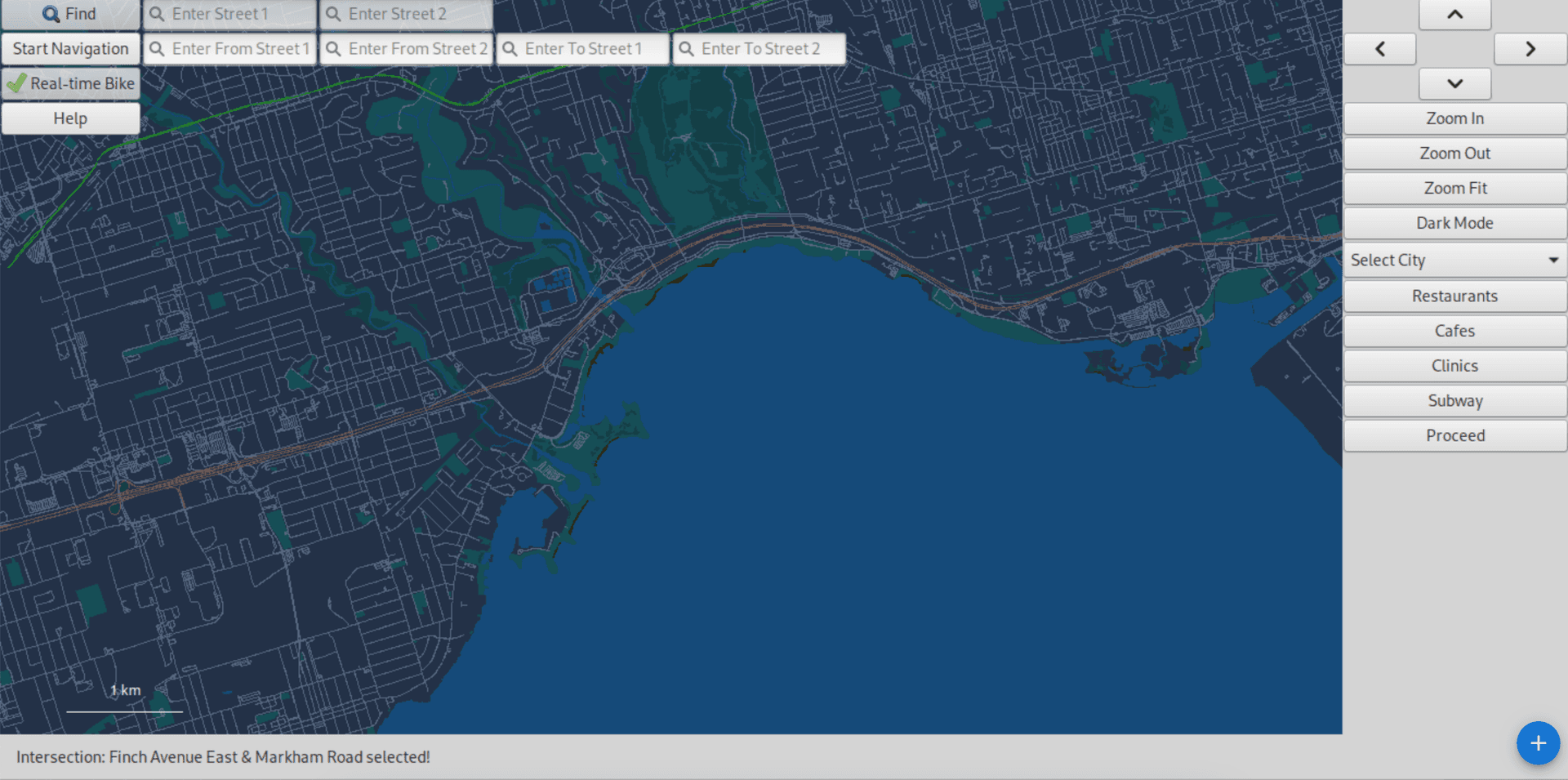The width and height of the screenshot is (1568, 780).
Task: Pan map right with the right arrow
Action: (1530, 49)
